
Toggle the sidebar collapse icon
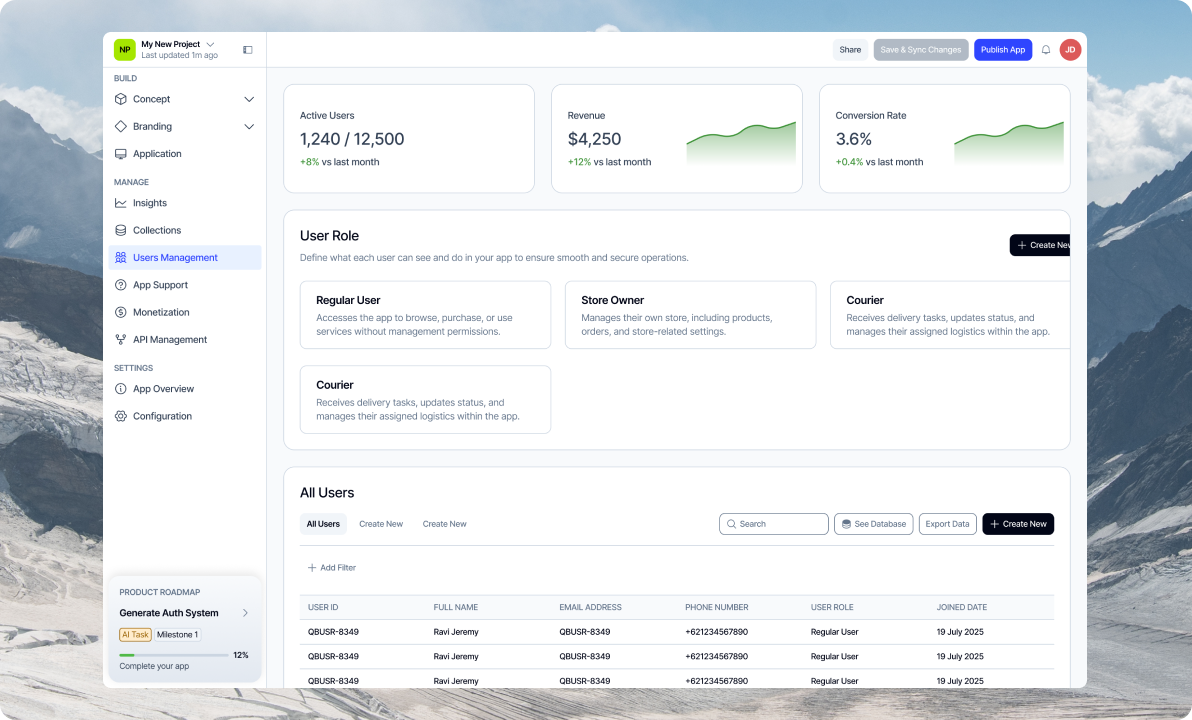[248, 50]
